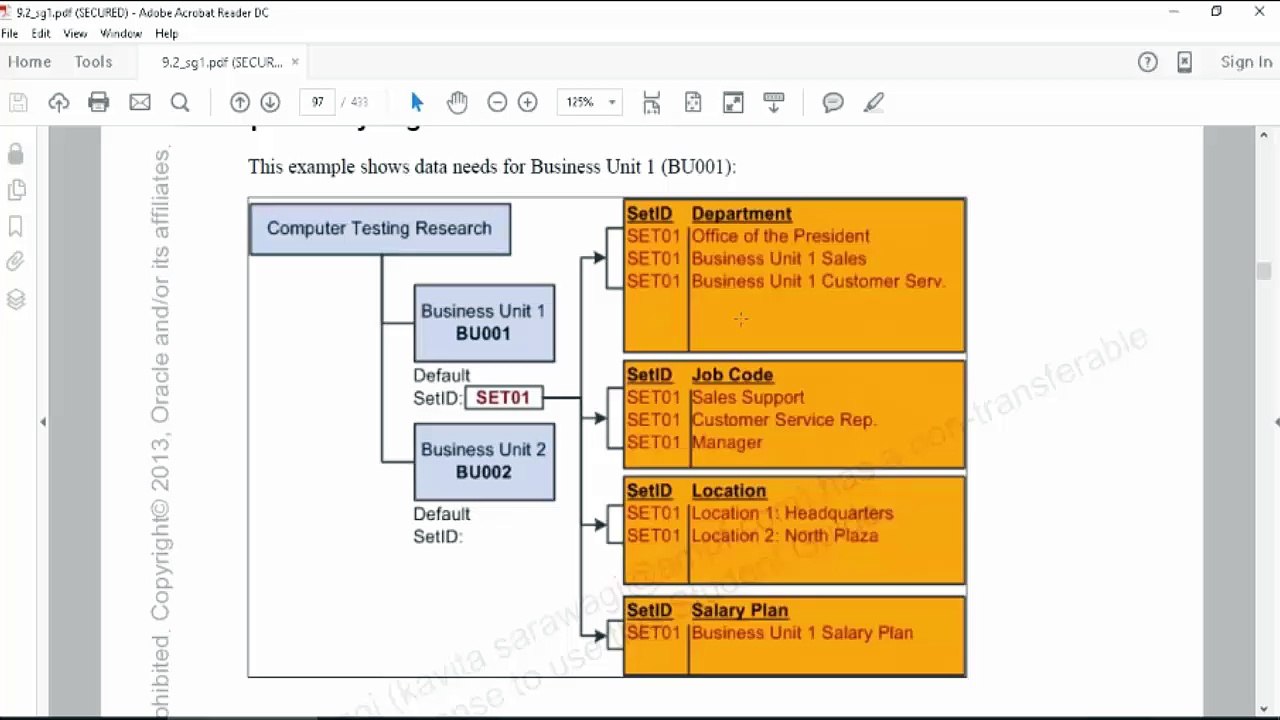Image resolution: width=1280 pixels, height=720 pixels.
Task: Go to next page arrow
Action: click(x=270, y=102)
